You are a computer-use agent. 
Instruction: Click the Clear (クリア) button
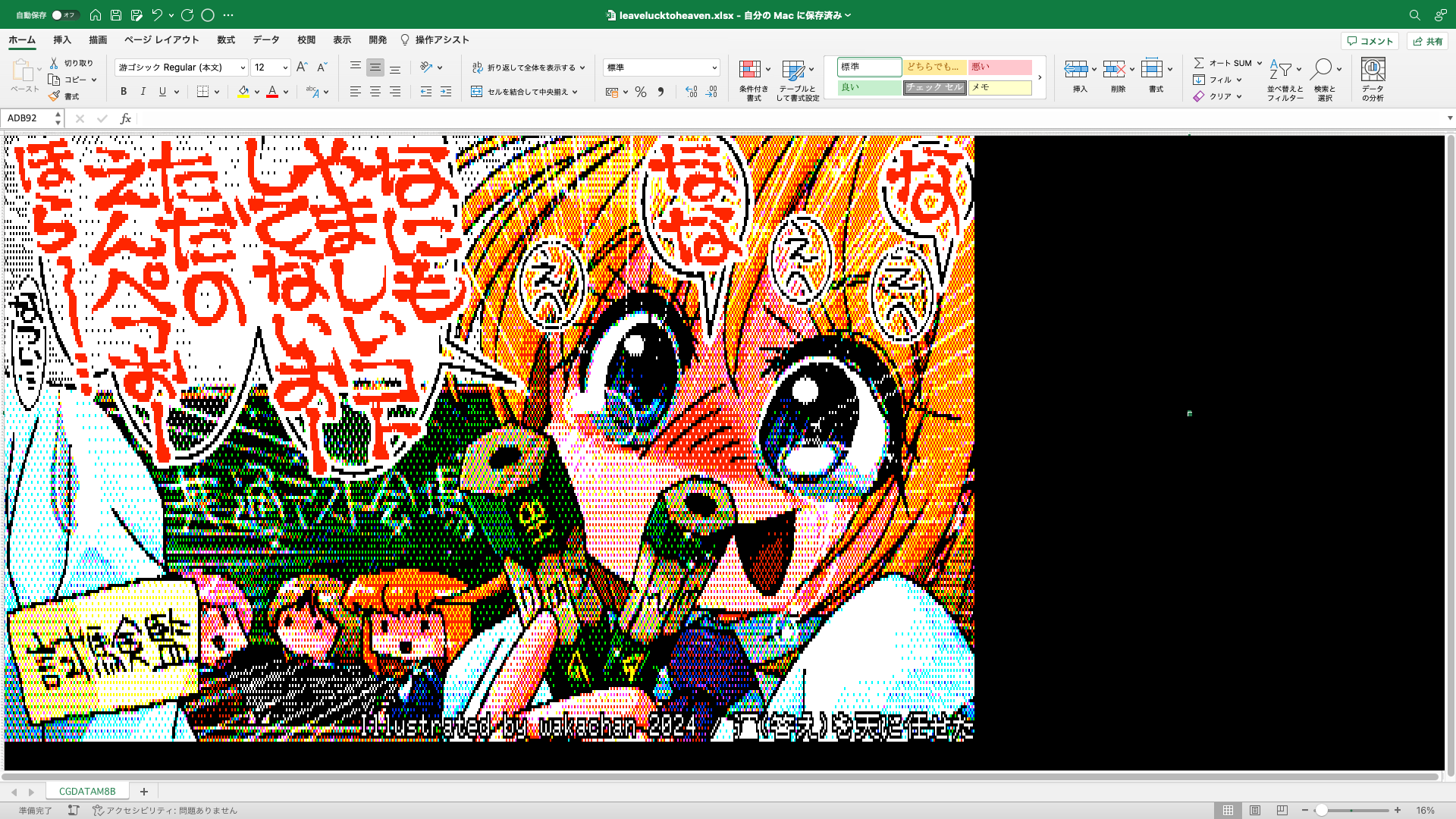(1217, 96)
